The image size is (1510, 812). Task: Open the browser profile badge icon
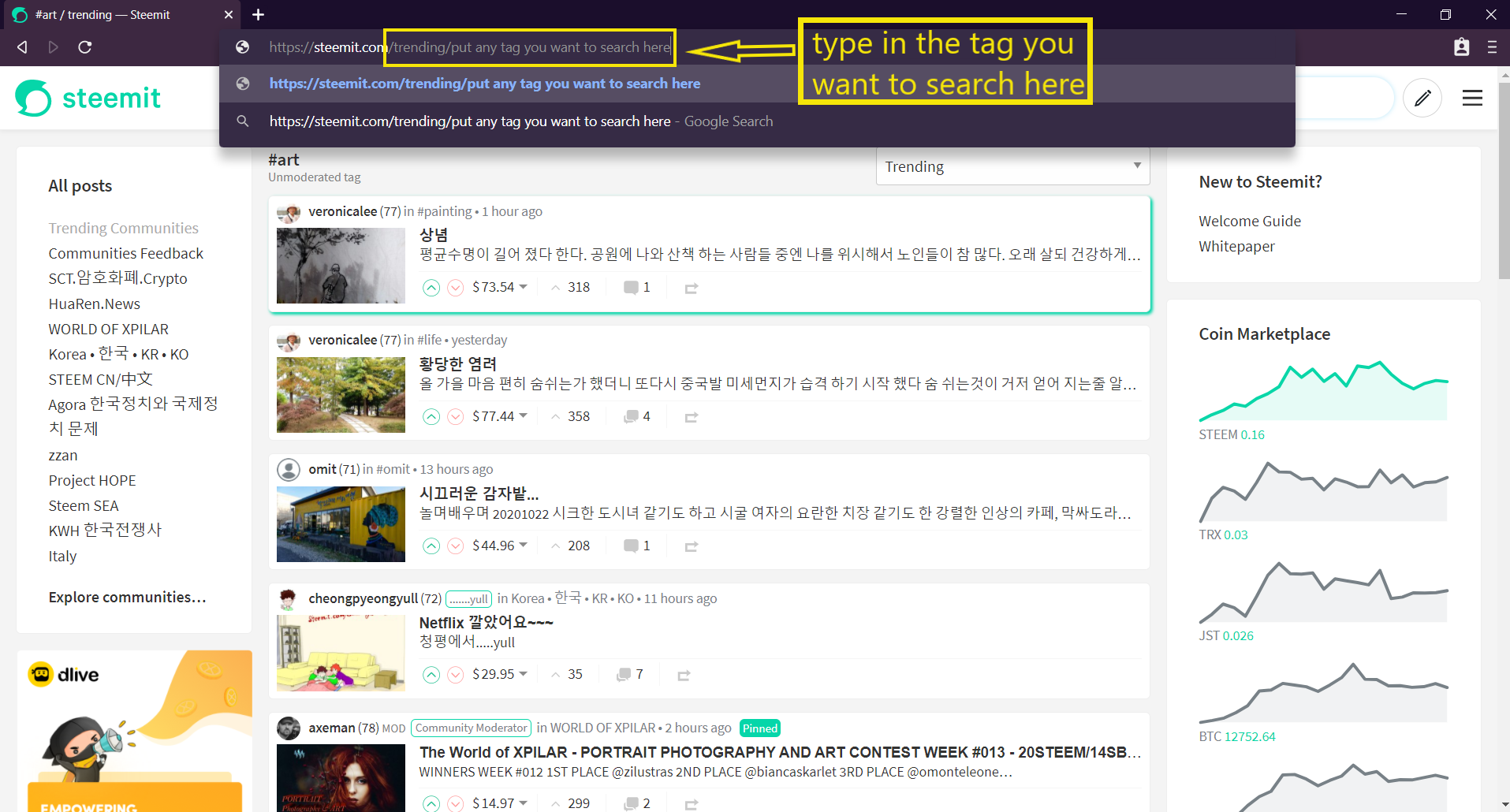point(1461,47)
